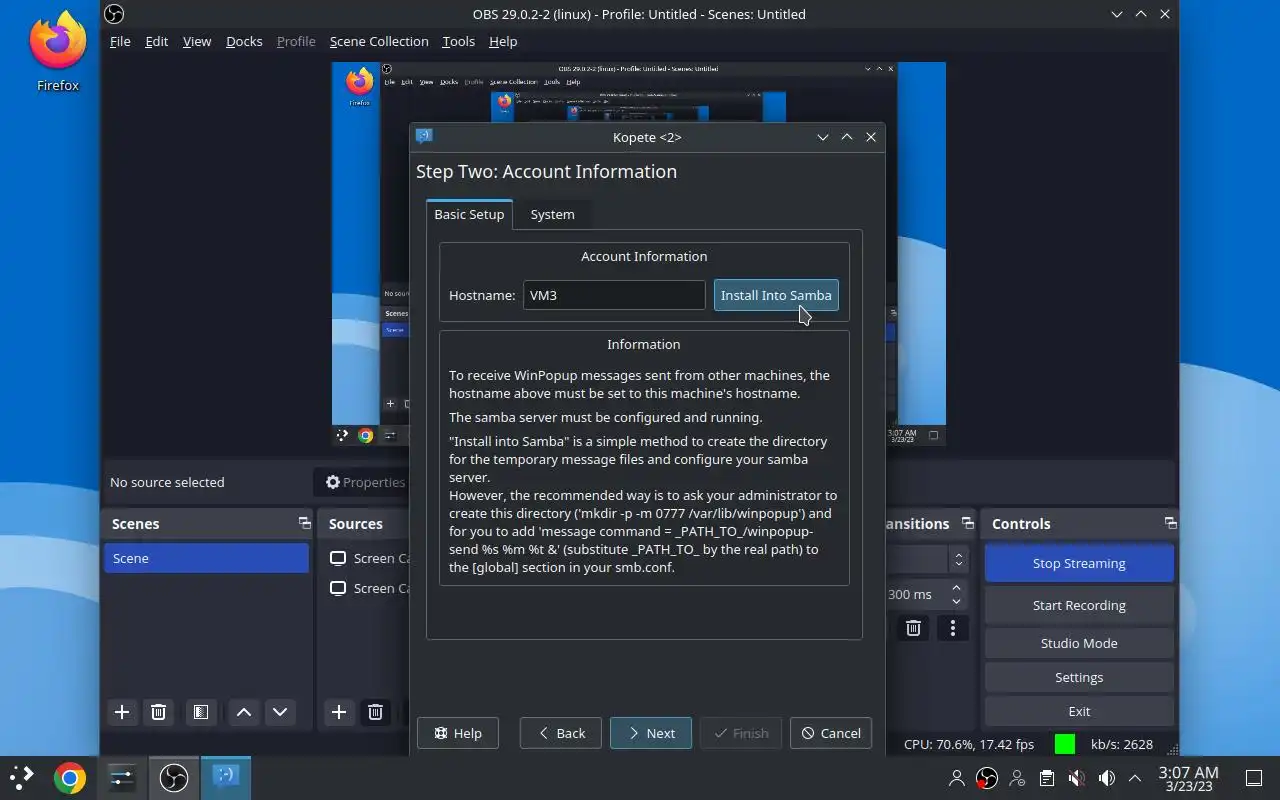Click the green stream status indicator
The height and width of the screenshot is (800, 1280).
[x=1065, y=744]
